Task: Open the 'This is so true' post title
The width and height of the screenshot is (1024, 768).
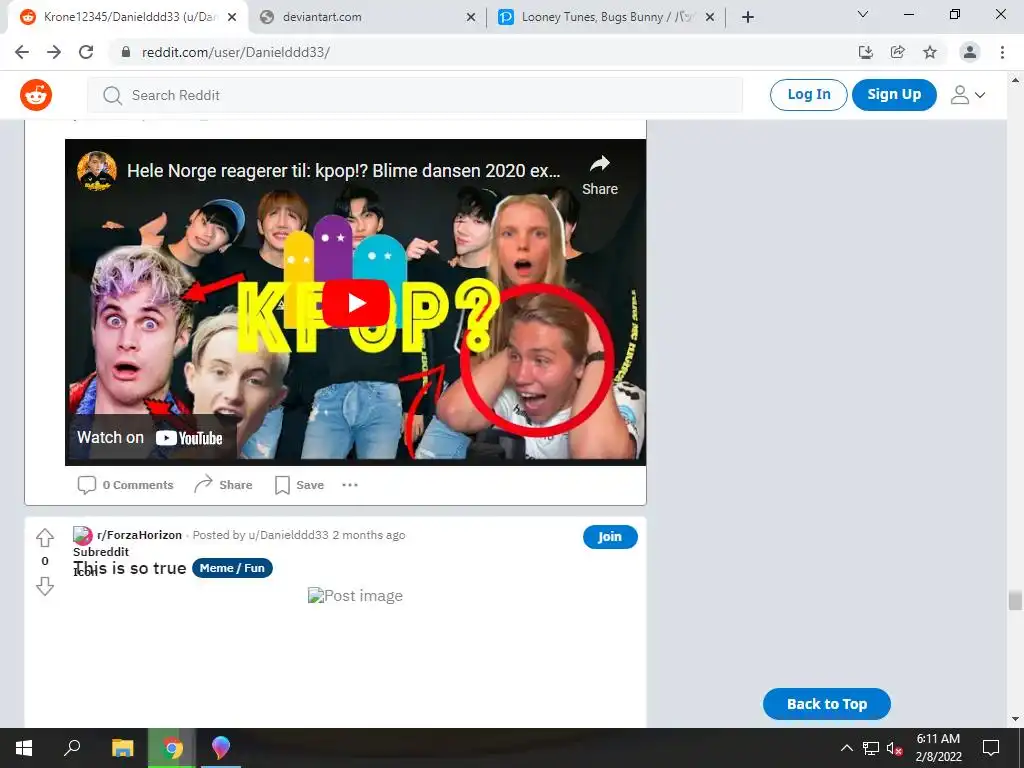Action: click(x=130, y=568)
